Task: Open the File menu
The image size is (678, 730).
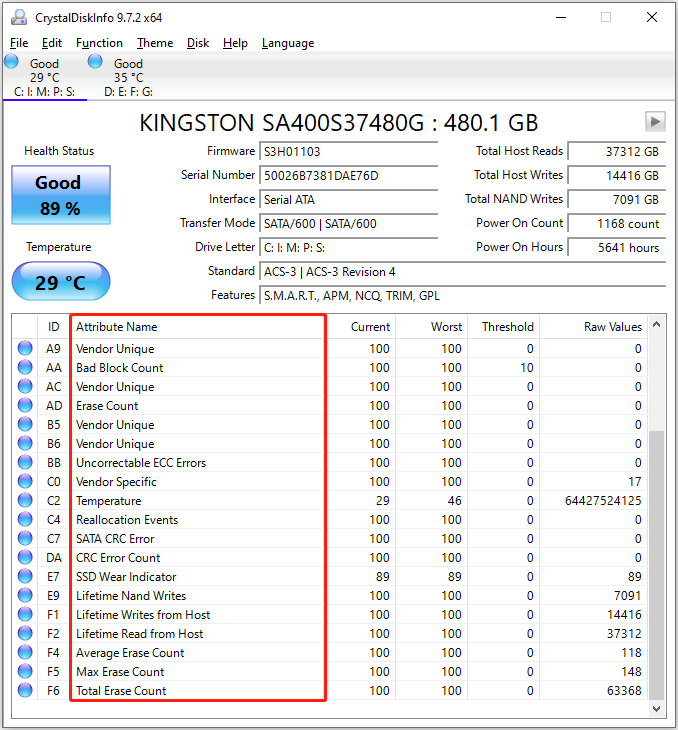Action: [19, 43]
